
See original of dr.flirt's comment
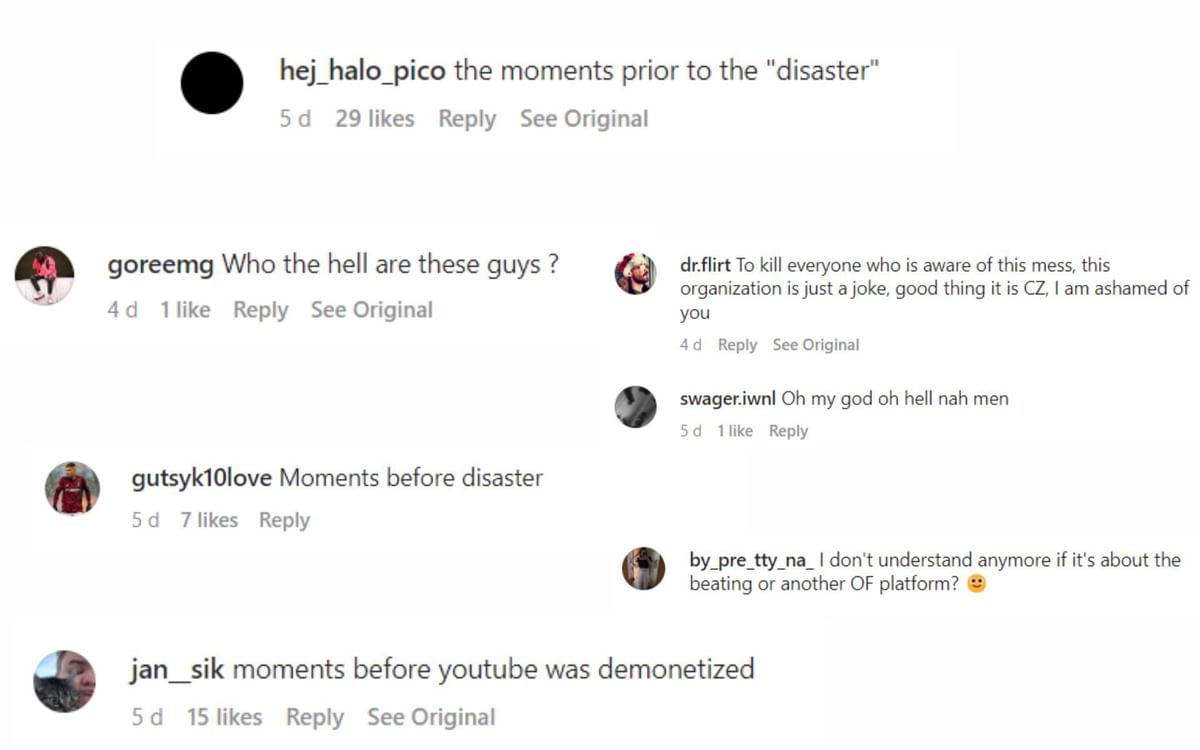pyautogui.click(x=816, y=345)
